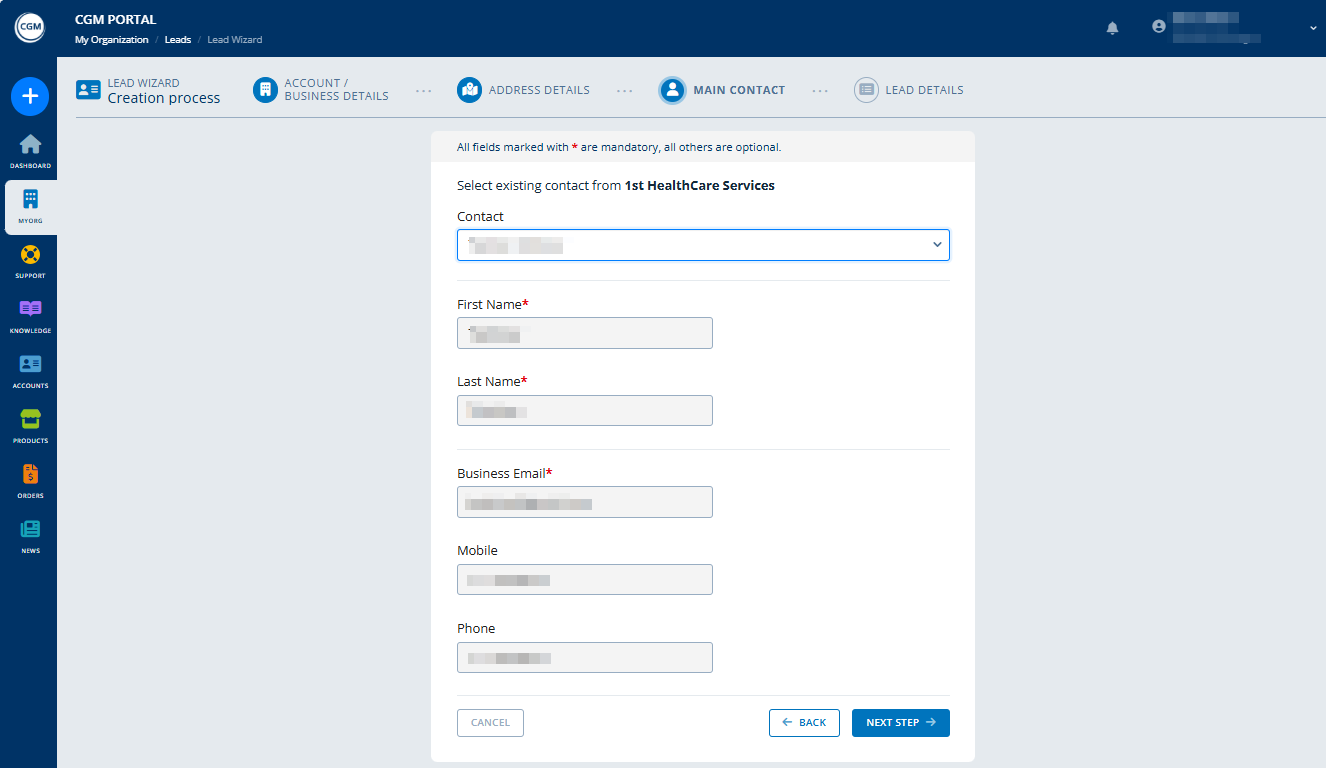Open Leads breadcrumb link
Viewport: 1326px width, 768px height.
[x=177, y=40]
